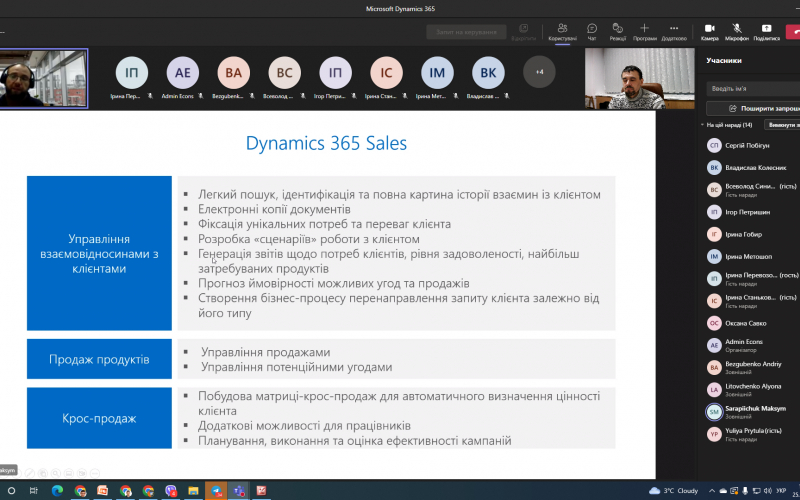The height and width of the screenshot is (500, 800).
Task: Click the SM avatar of Sarapiichuk Maksym
Action: click(714, 412)
